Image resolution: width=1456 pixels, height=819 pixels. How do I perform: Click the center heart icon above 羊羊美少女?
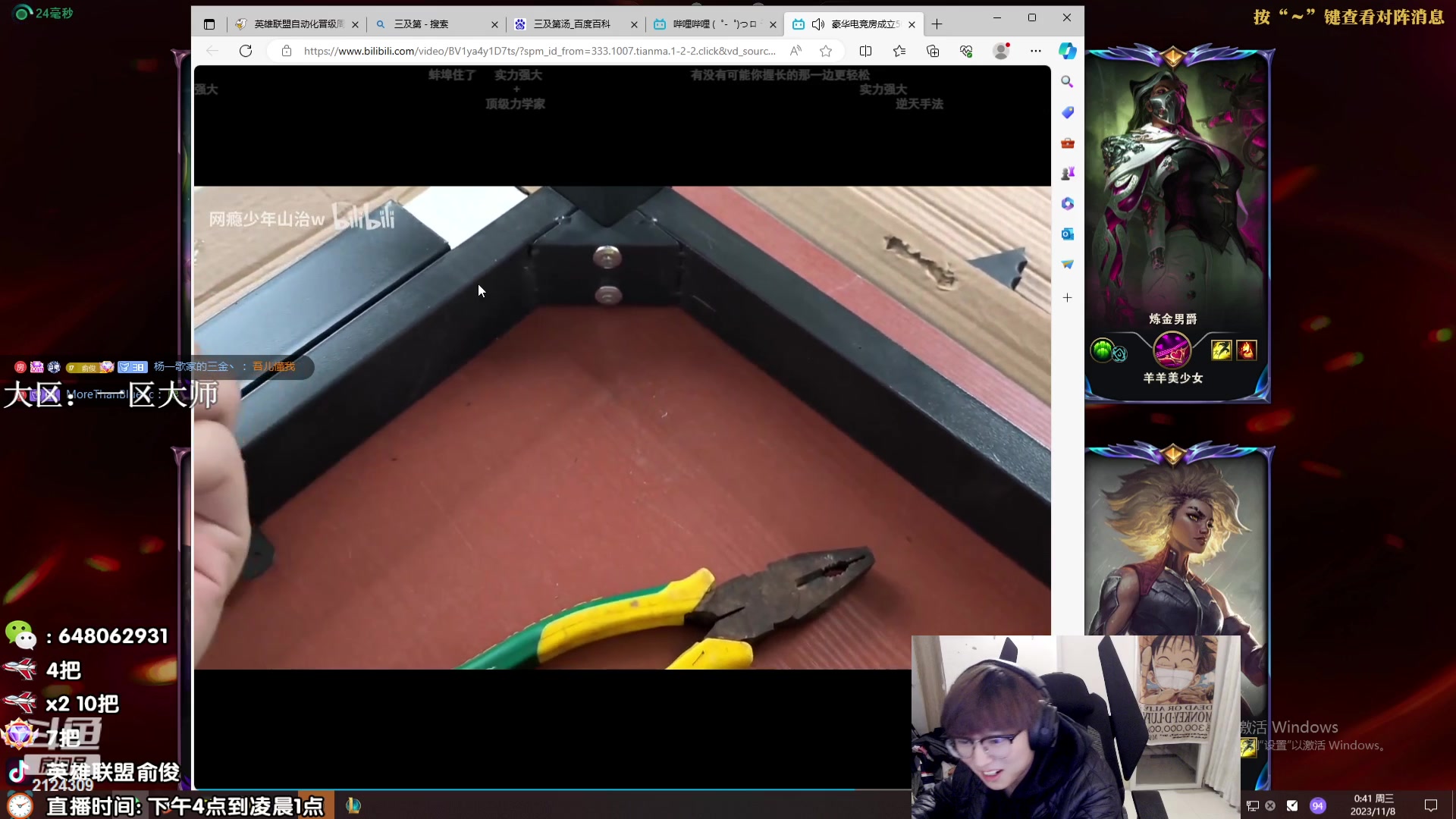point(1172,351)
